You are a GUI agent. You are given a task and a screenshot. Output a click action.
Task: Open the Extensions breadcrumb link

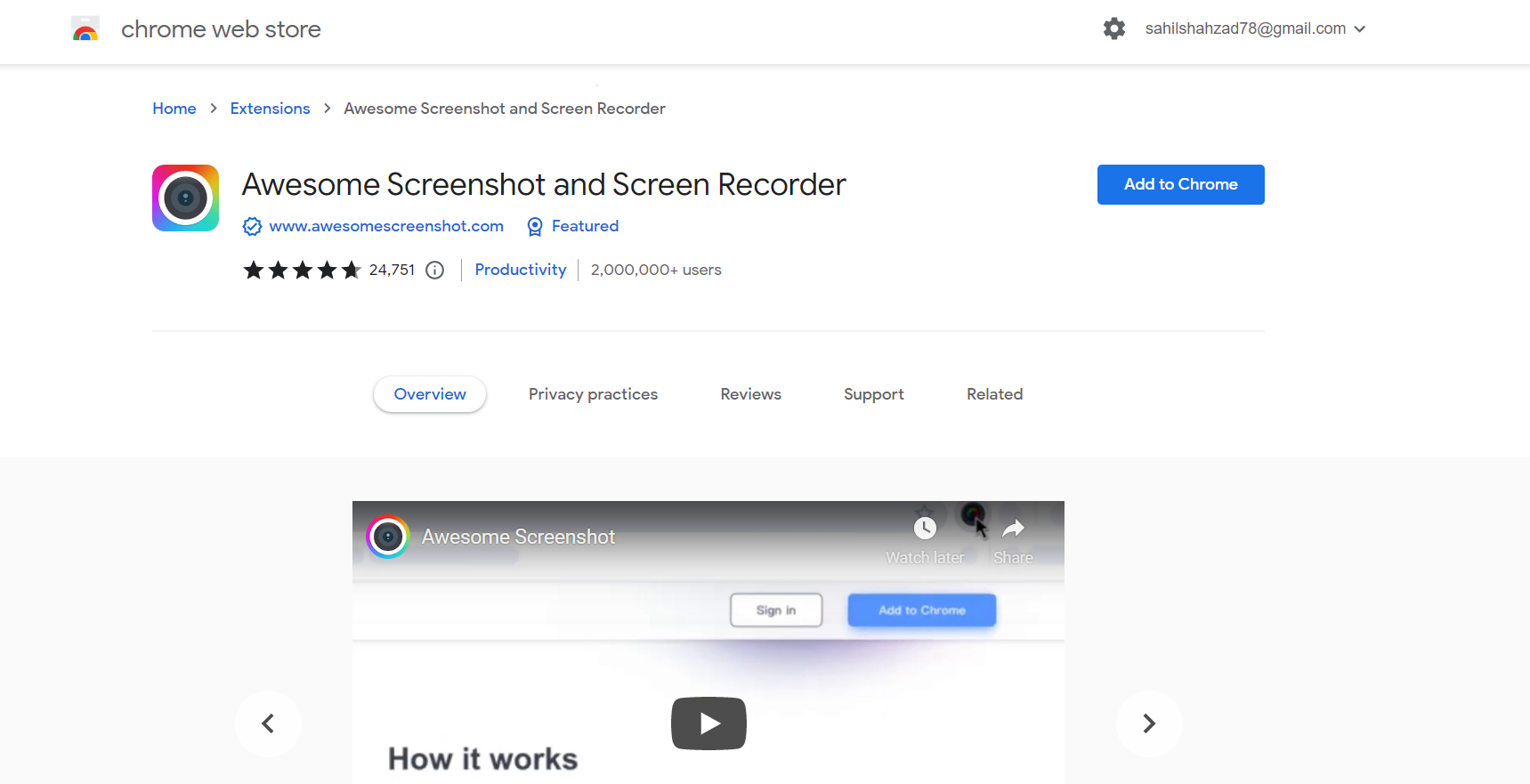(x=270, y=109)
